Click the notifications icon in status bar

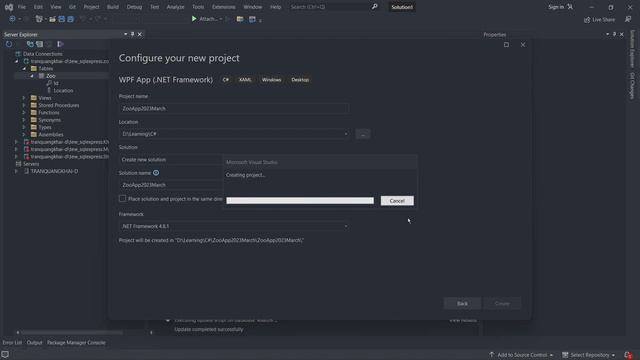pos(628,355)
